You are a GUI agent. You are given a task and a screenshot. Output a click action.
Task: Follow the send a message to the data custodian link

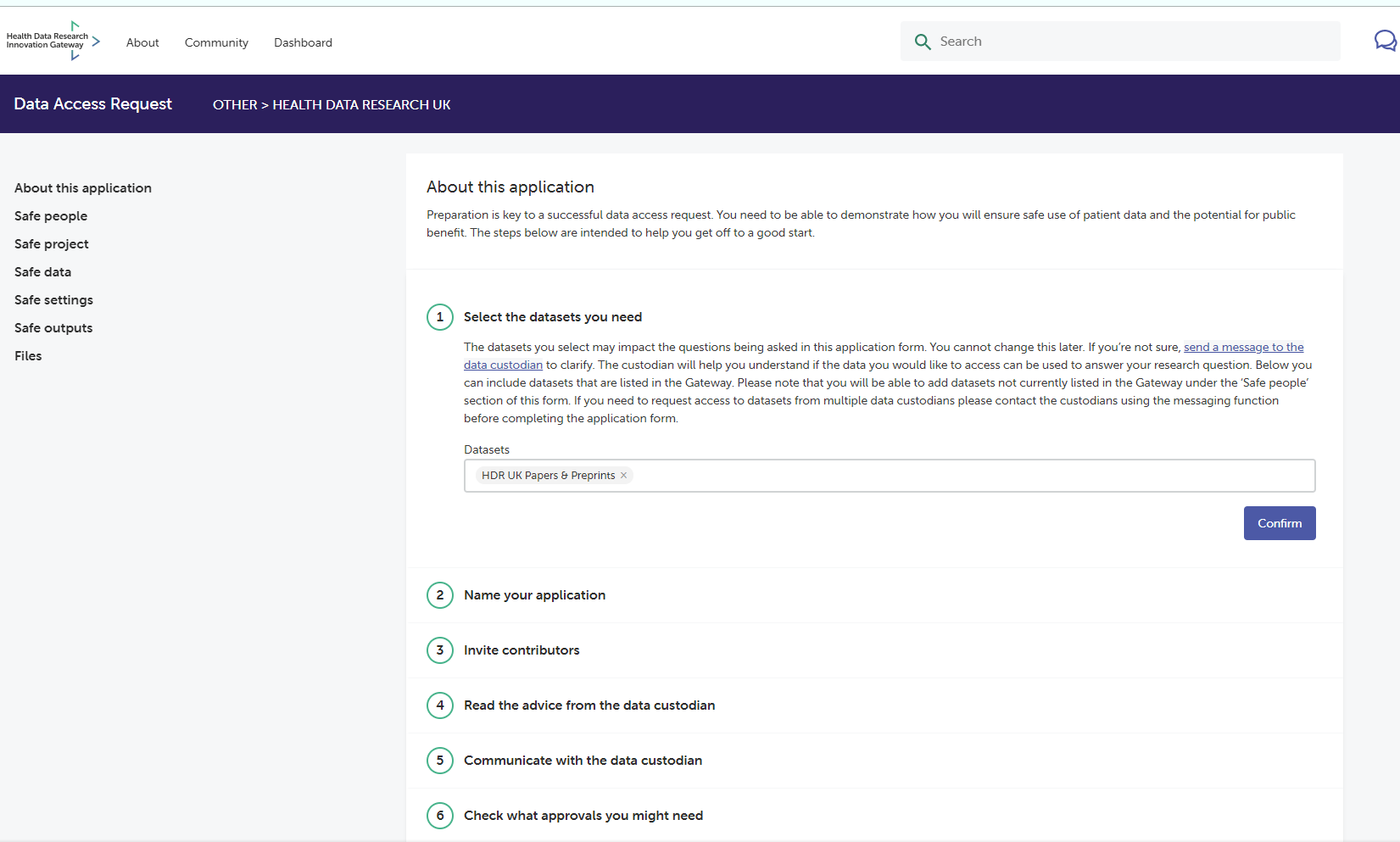point(1243,347)
